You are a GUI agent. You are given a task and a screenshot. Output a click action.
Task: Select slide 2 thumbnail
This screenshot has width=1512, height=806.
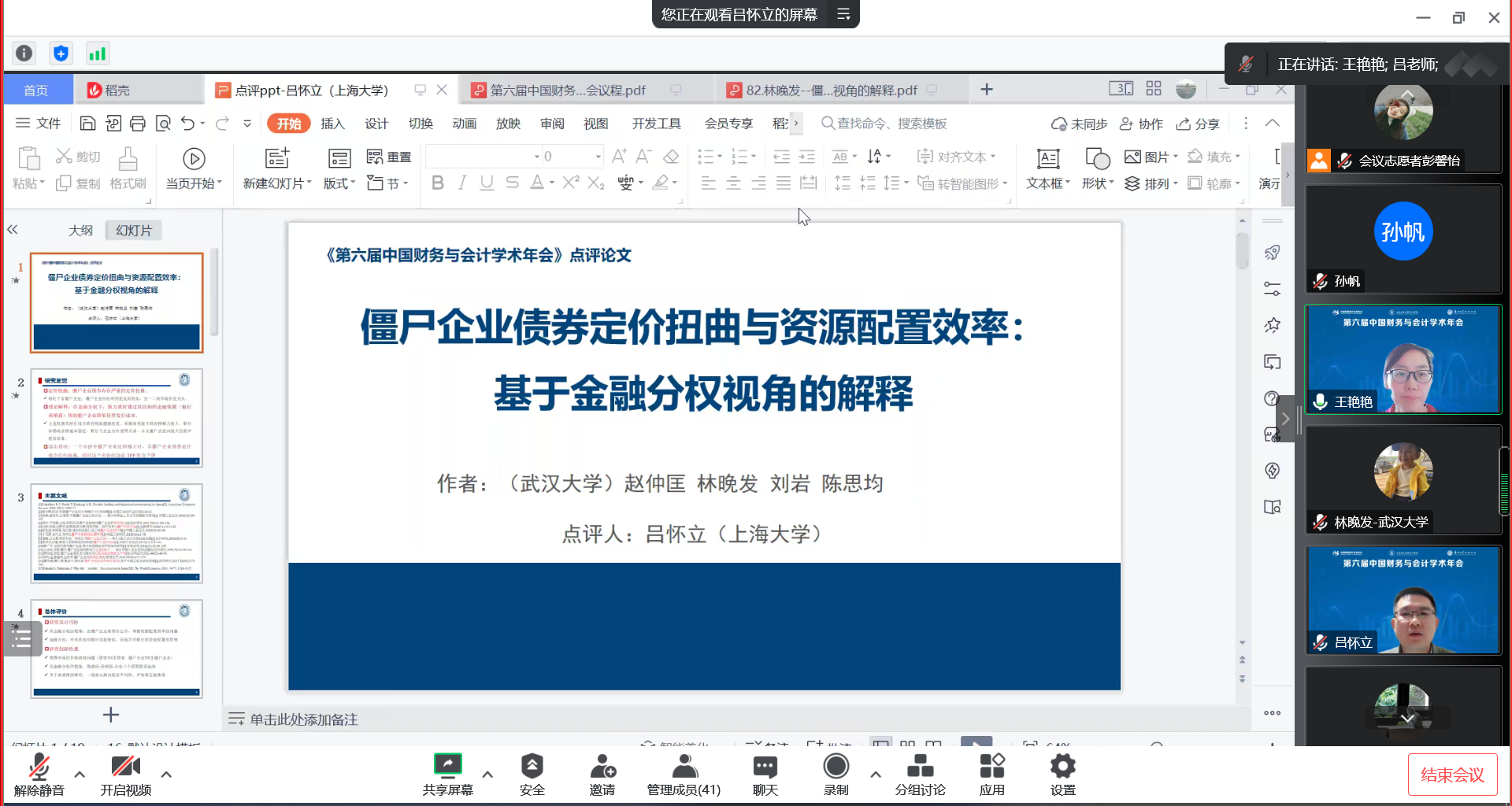click(x=117, y=418)
